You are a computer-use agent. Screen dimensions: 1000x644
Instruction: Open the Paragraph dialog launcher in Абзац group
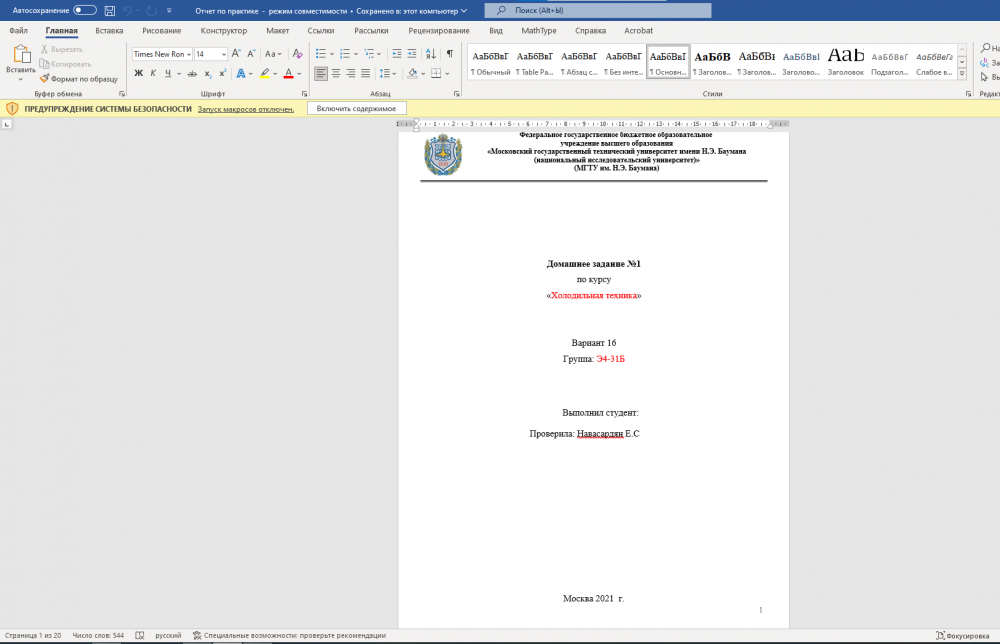pyautogui.click(x=457, y=94)
